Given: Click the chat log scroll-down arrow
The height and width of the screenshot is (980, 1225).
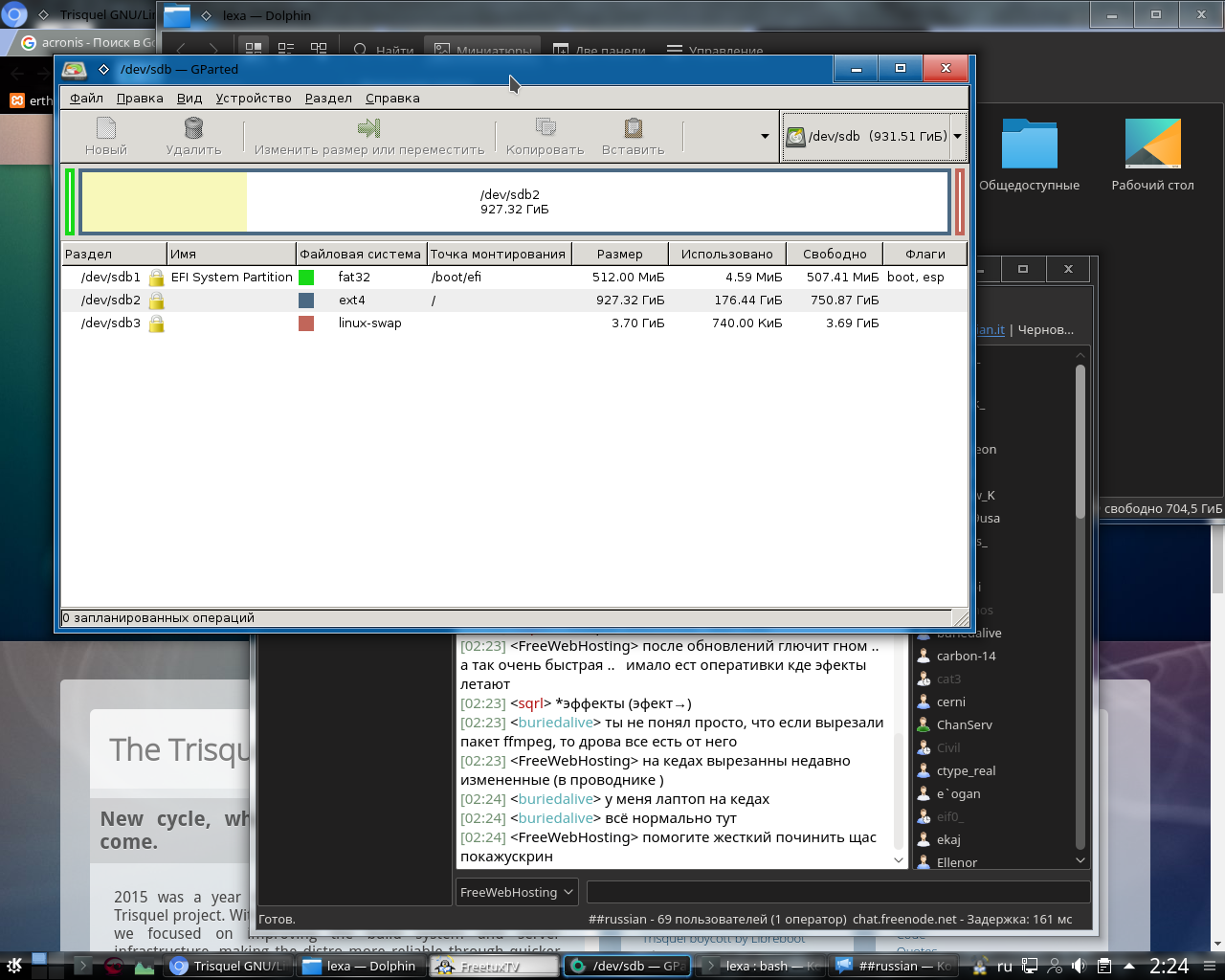Looking at the screenshot, I should (x=899, y=860).
